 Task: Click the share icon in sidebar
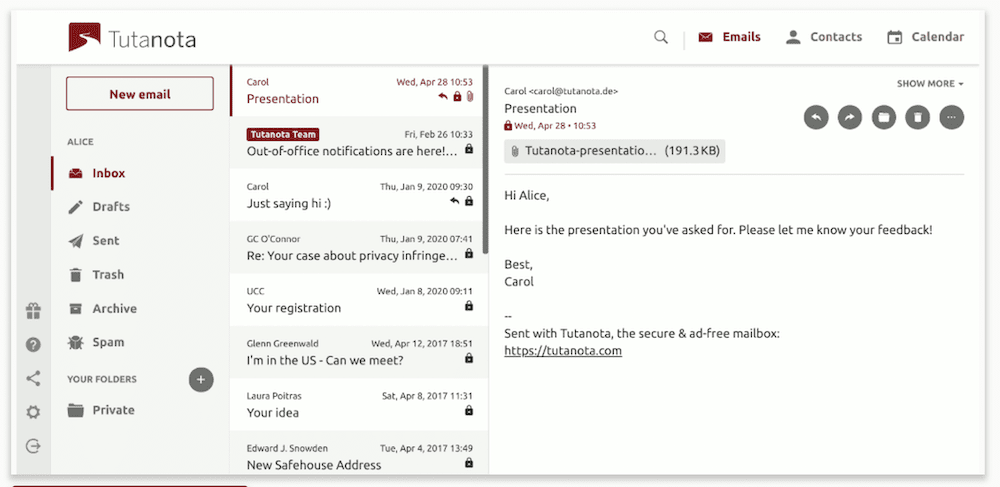pos(33,379)
